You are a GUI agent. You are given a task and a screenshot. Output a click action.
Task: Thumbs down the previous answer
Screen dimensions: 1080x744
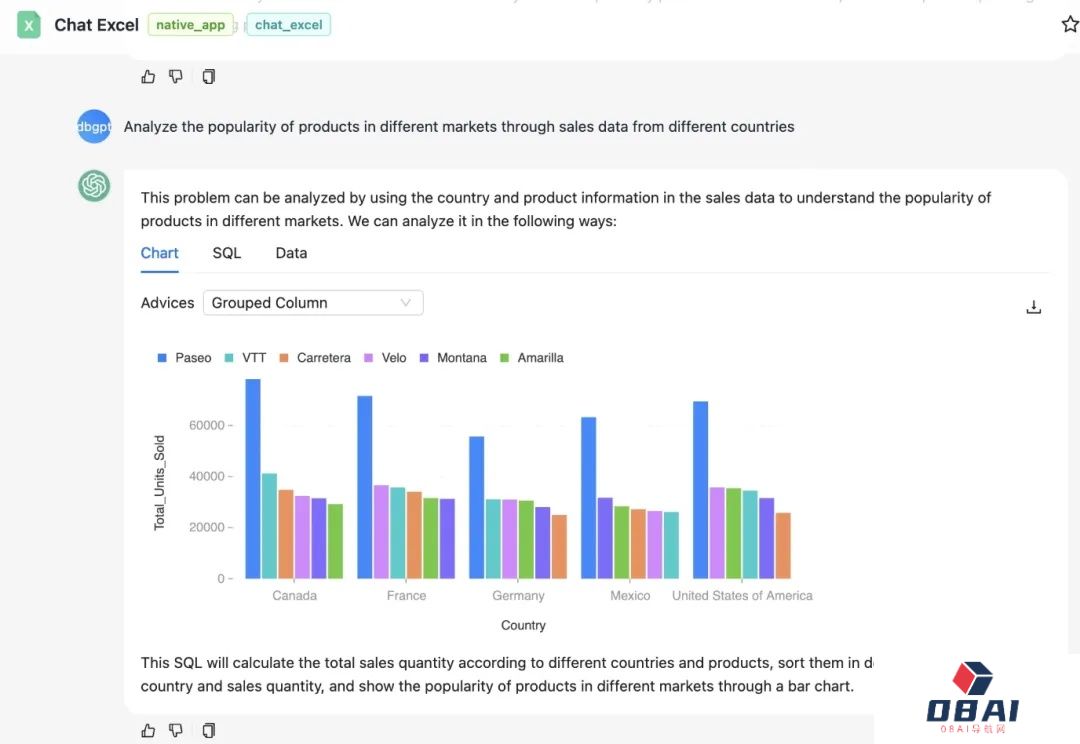pyautogui.click(x=176, y=76)
